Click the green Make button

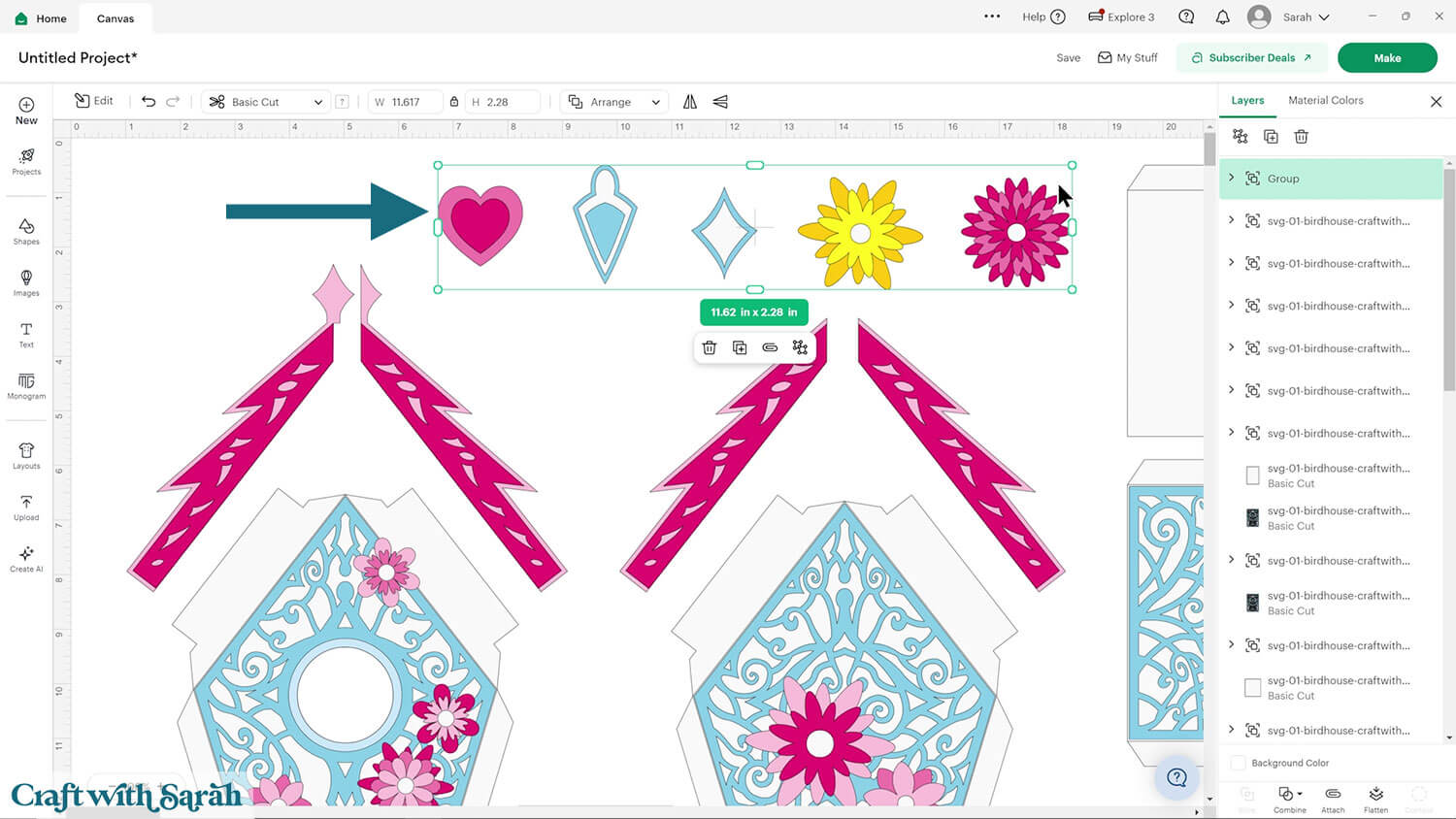(1387, 58)
